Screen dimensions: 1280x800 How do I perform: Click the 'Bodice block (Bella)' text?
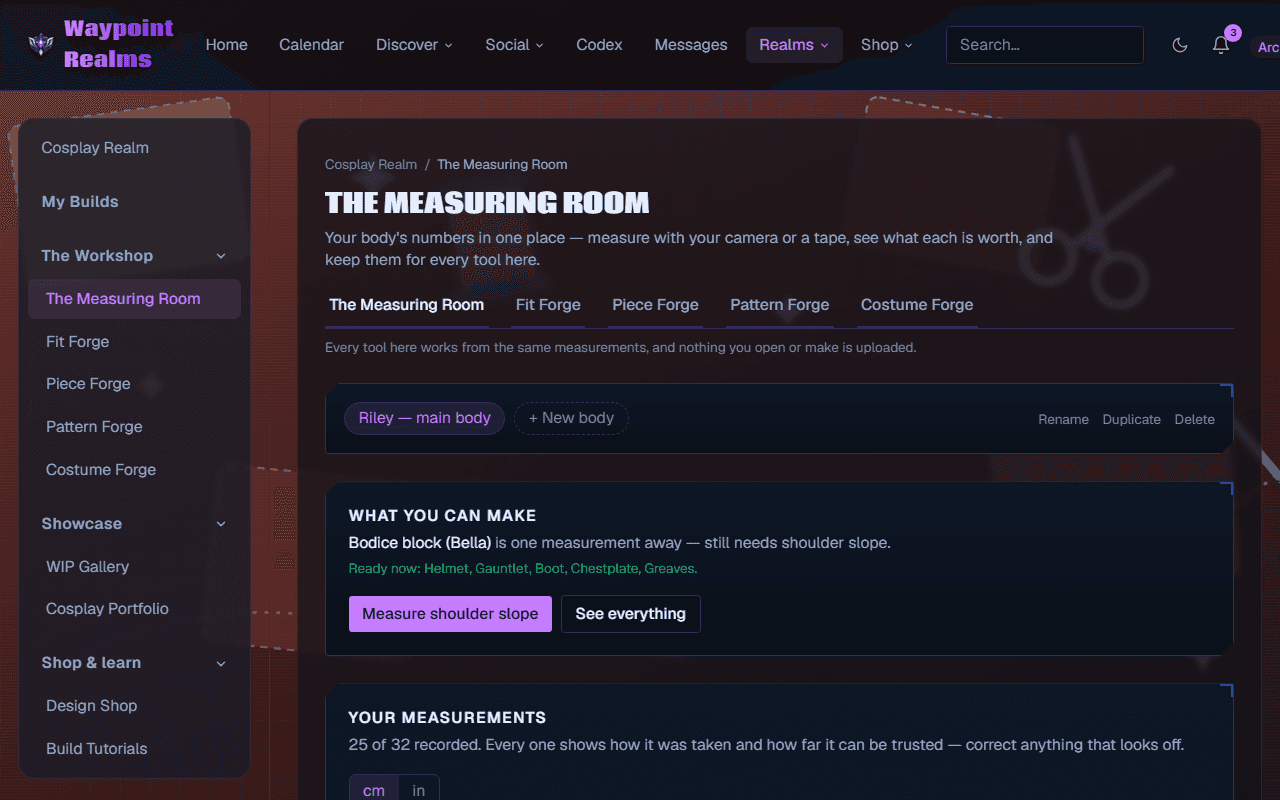click(420, 543)
